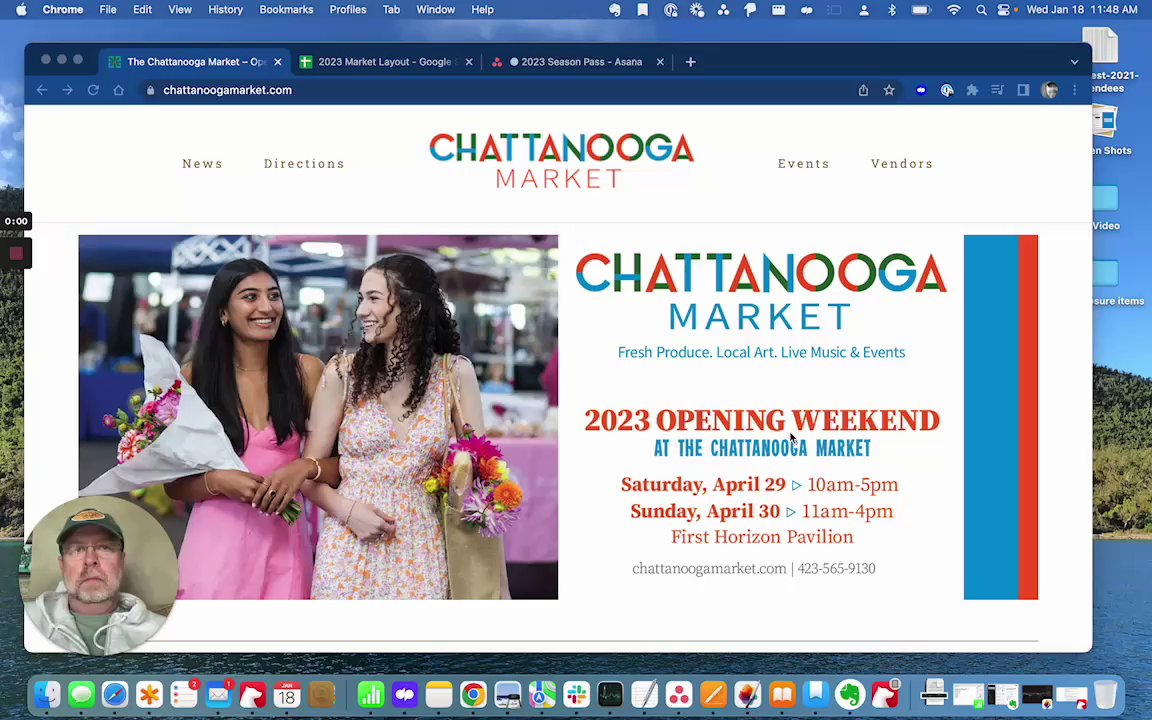Open the File menu

[x=108, y=10]
